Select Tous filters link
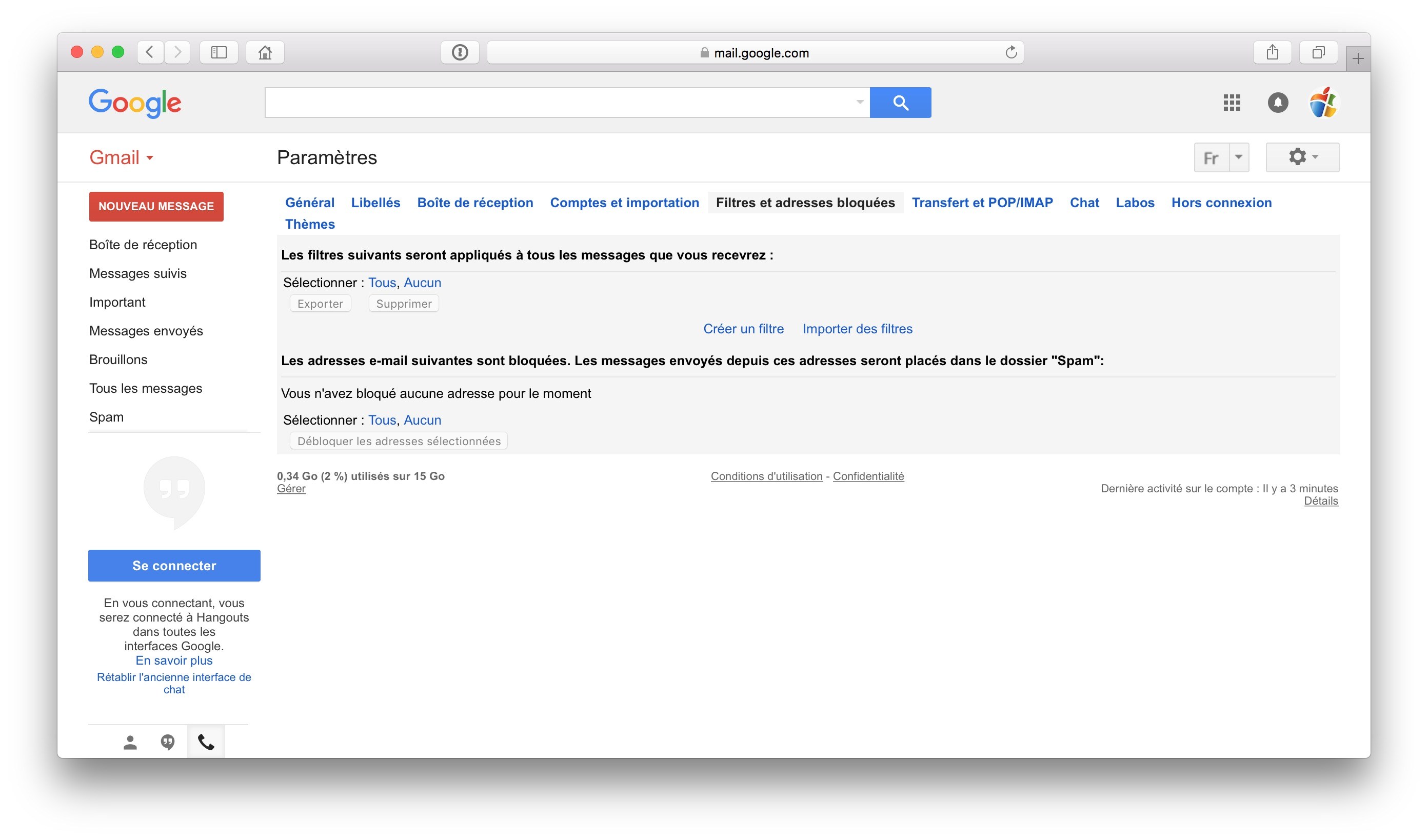Screen dimensions: 1428x840 [382, 283]
